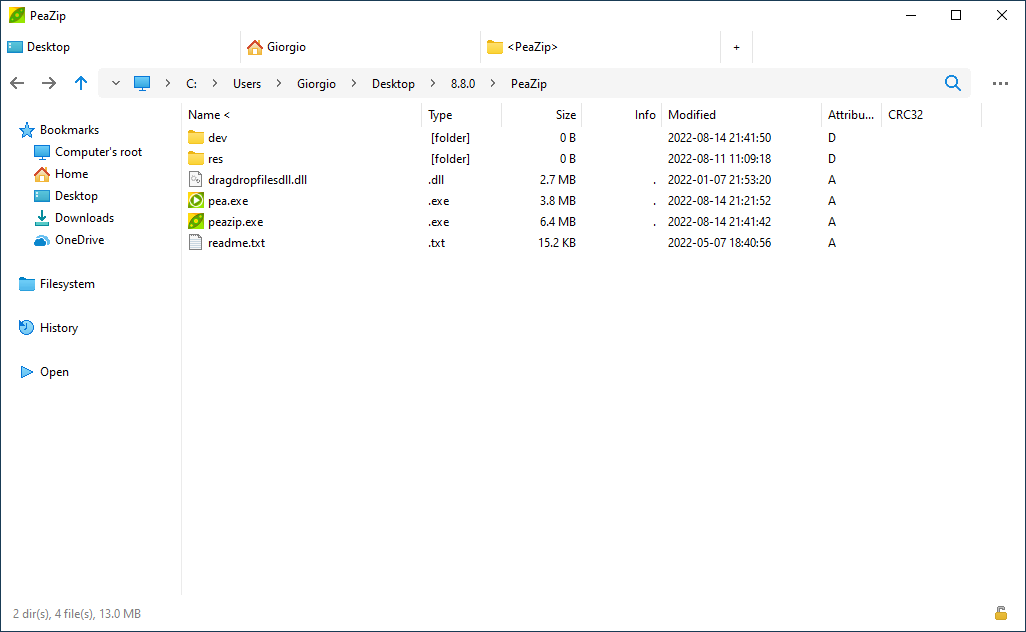Image resolution: width=1026 pixels, height=632 pixels.
Task: Go forward with the right arrow
Action: click(49, 83)
